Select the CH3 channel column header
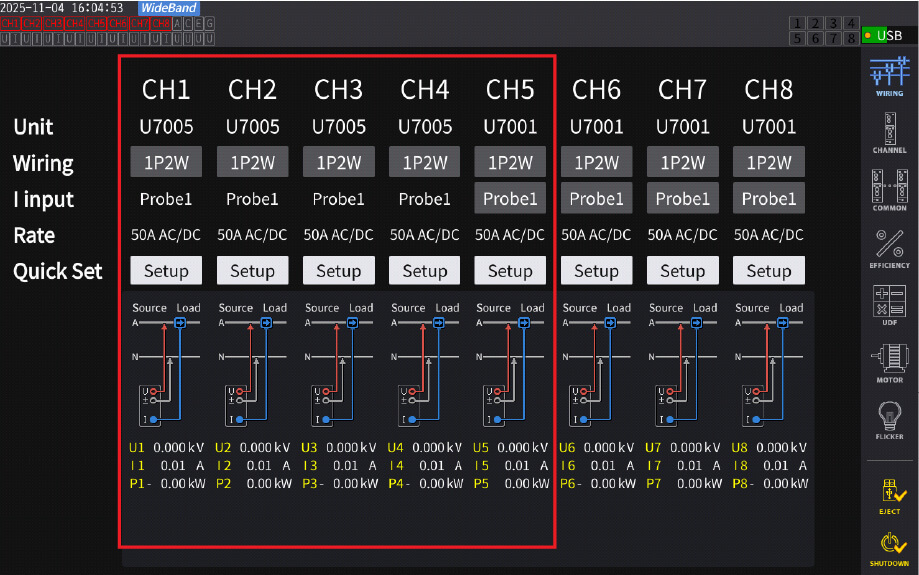This screenshot has width=919, height=575. pyautogui.click(x=338, y=90)
